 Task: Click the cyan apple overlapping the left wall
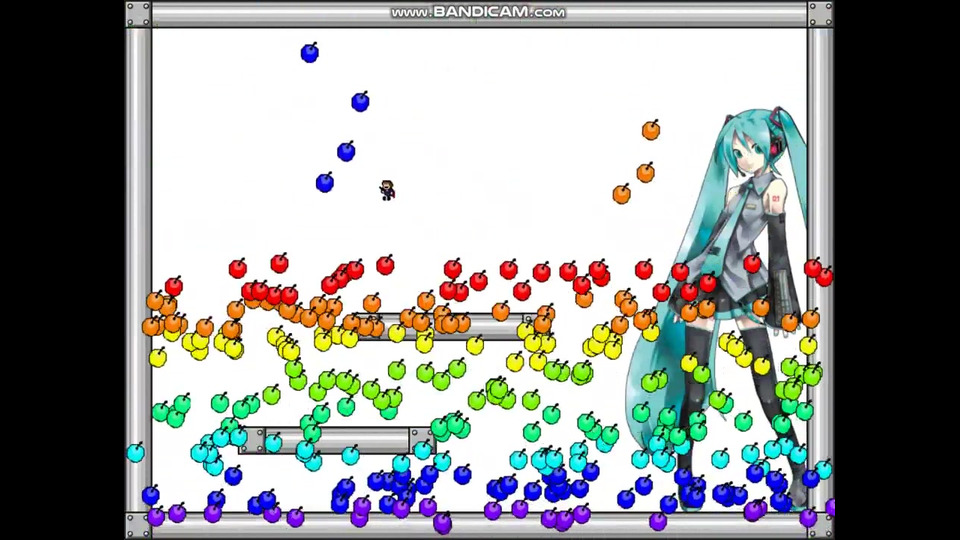(135, 452)
